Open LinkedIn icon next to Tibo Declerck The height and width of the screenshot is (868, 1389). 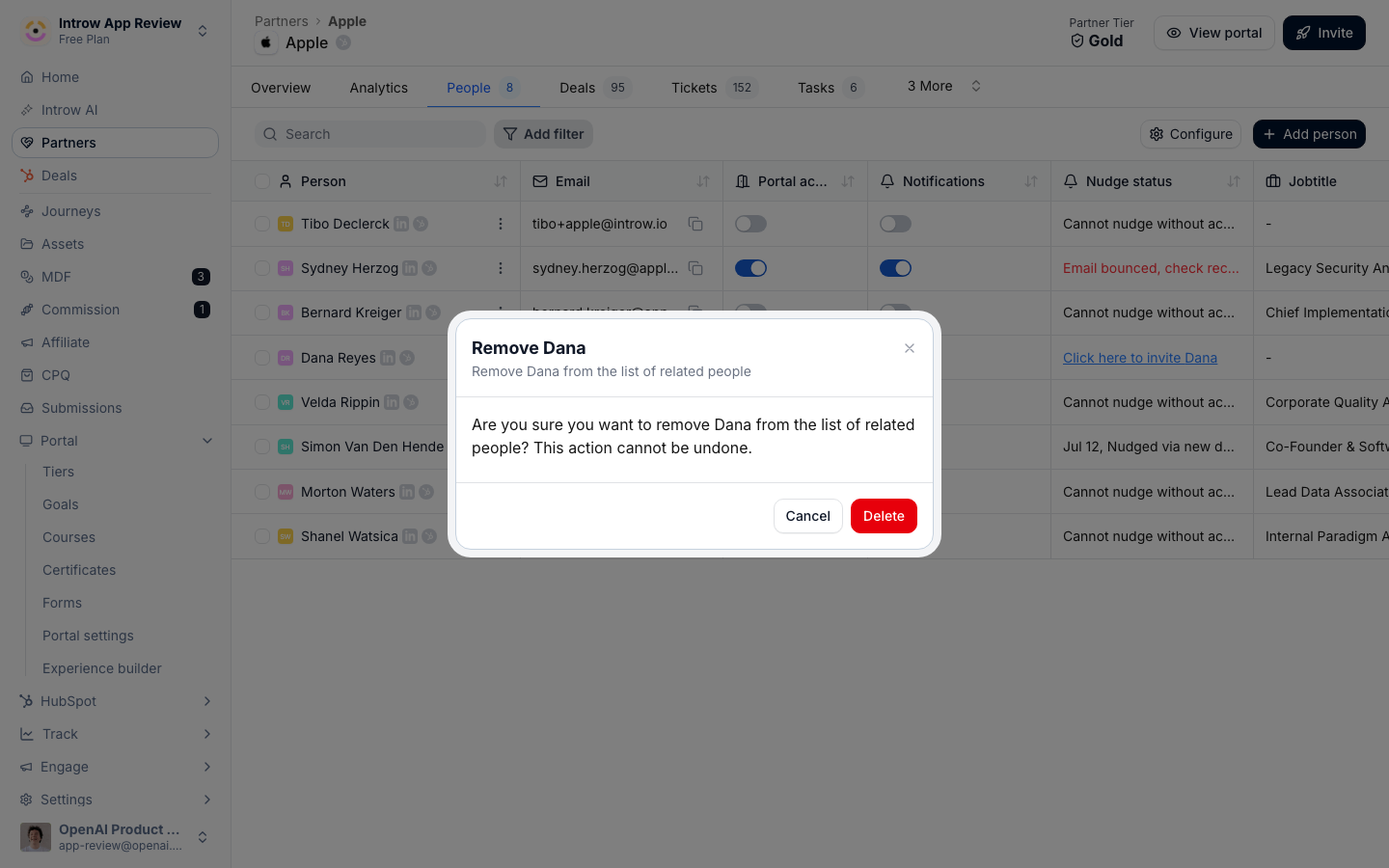tap(401, 224)
